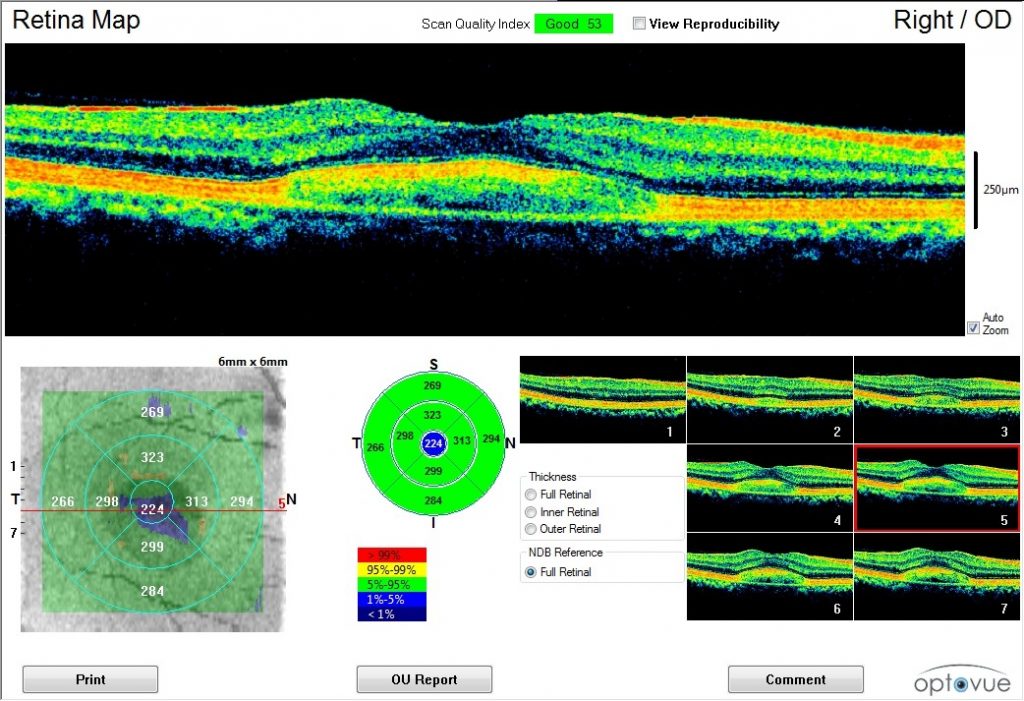The height and width of the screenshot is (701, 1024).
Task: Open the OU Report
Action: [423, 679]
